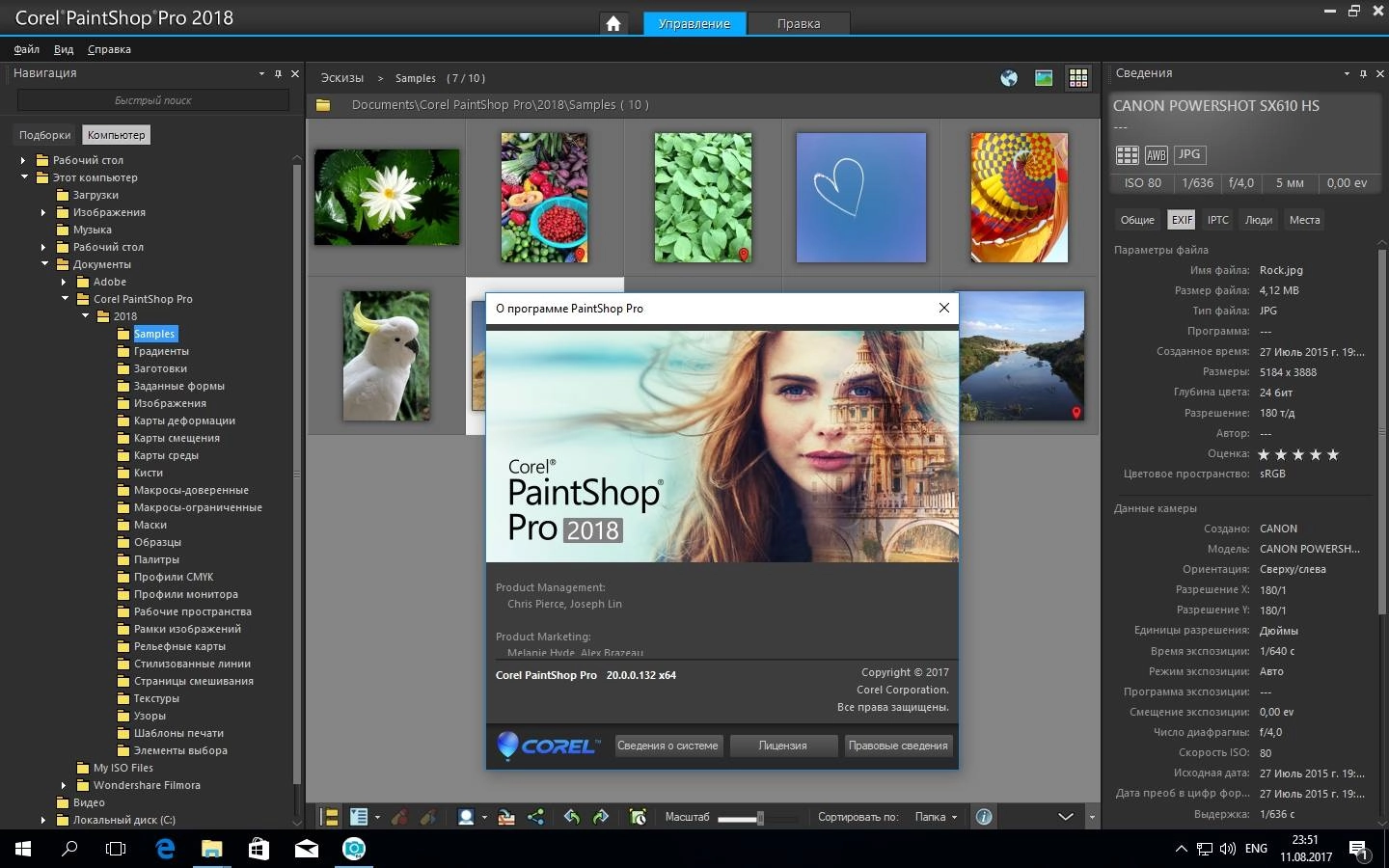Image resolution: width=1389 pixels, height=868 pixels.
Task: Open Windows Start menu
Action: [23, 849]
